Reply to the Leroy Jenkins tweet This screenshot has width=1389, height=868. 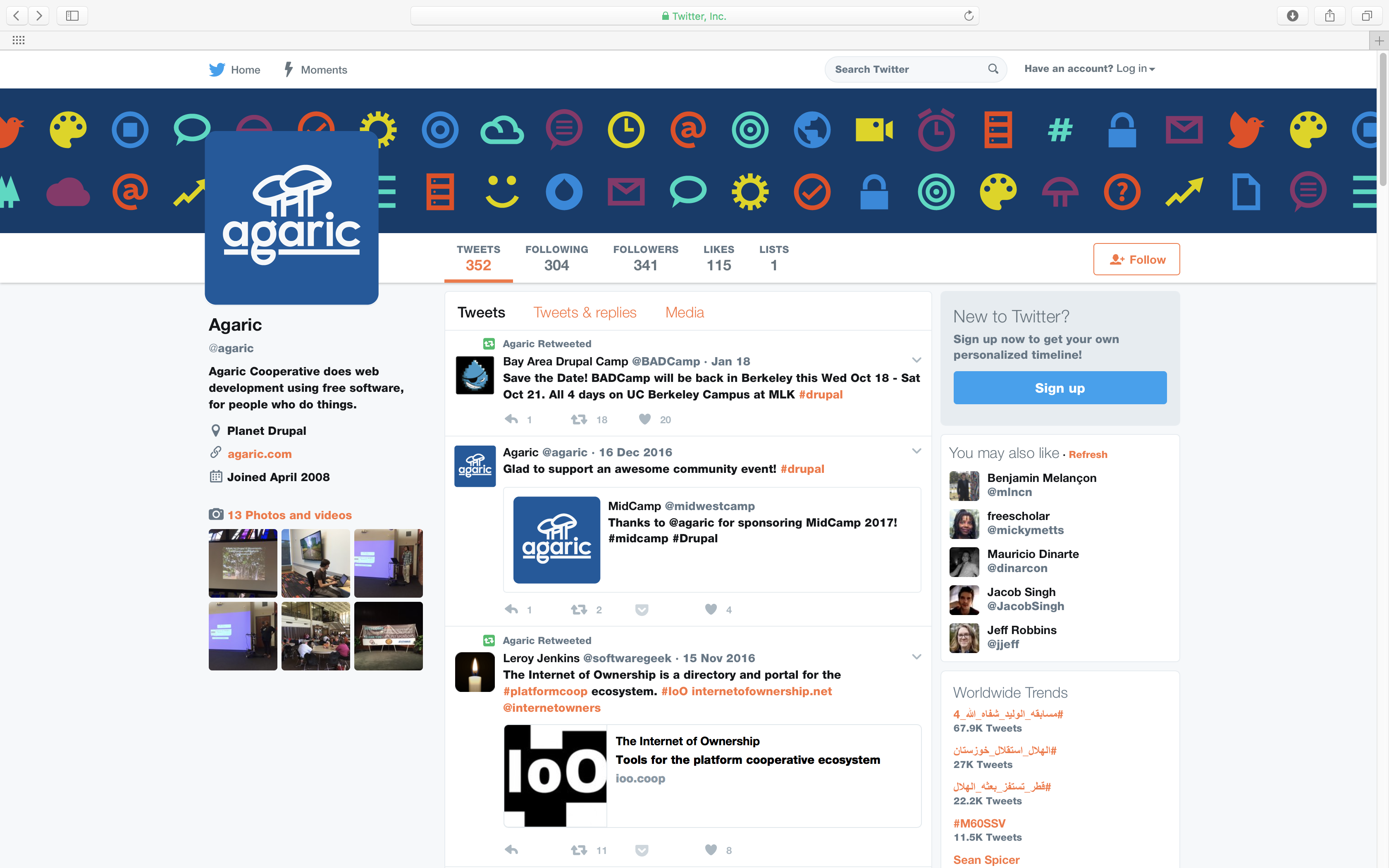click(511, 850)
